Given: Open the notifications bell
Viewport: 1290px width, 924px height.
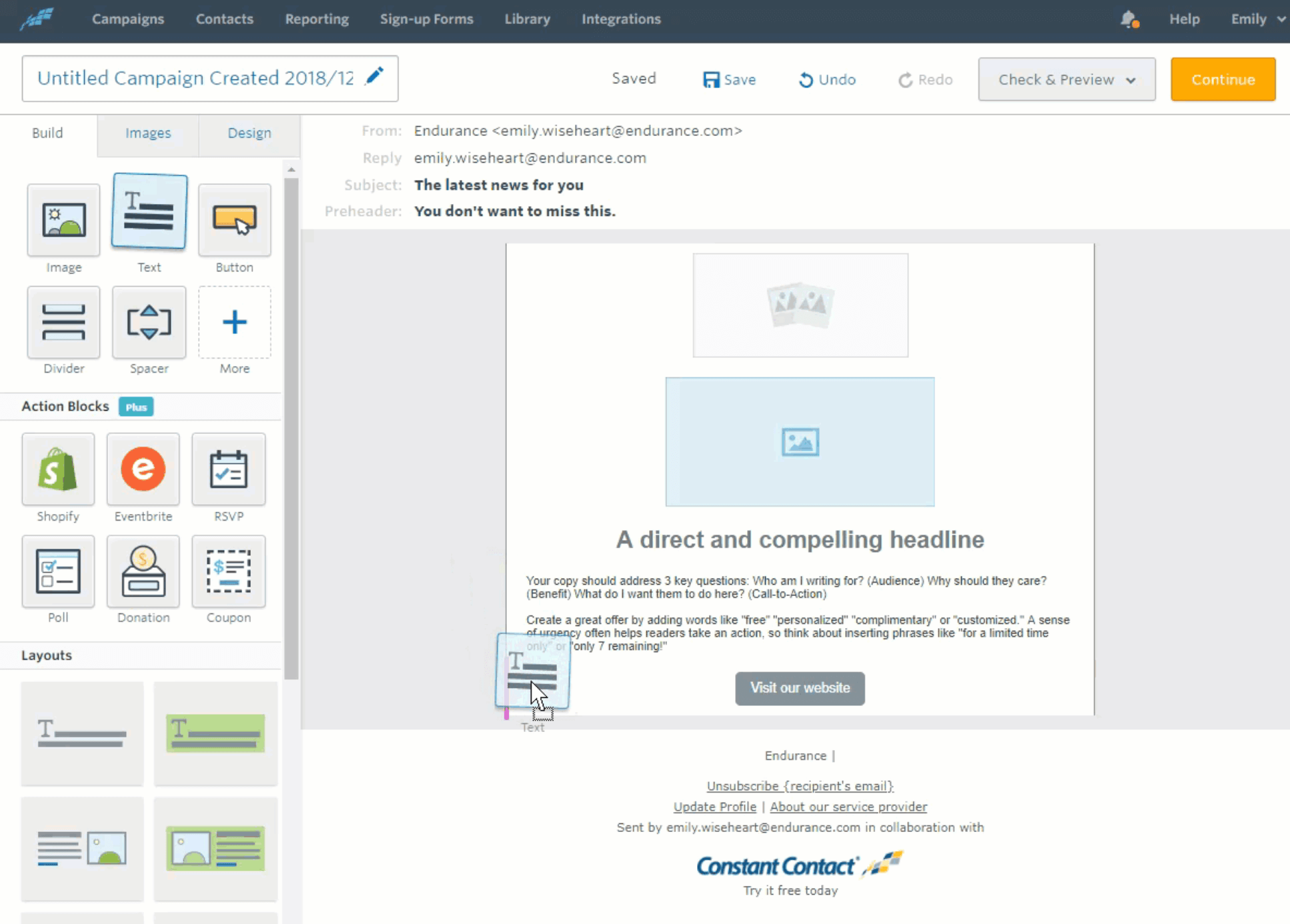Looking at the screenshot, I should 1129,19.
